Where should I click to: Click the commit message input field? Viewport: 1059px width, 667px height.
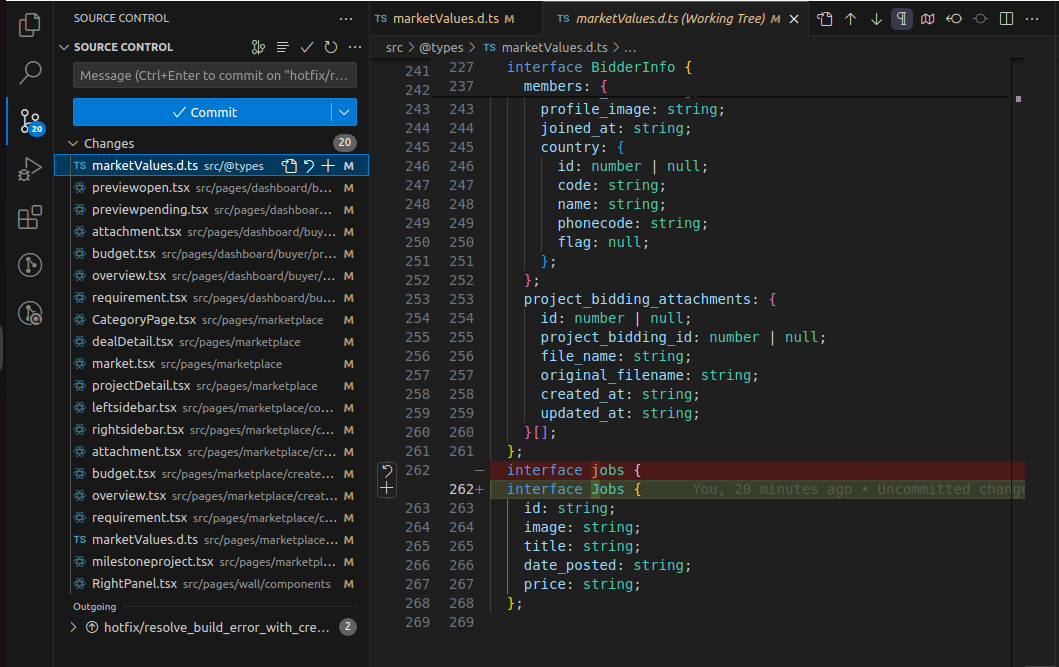click(214, 76)
